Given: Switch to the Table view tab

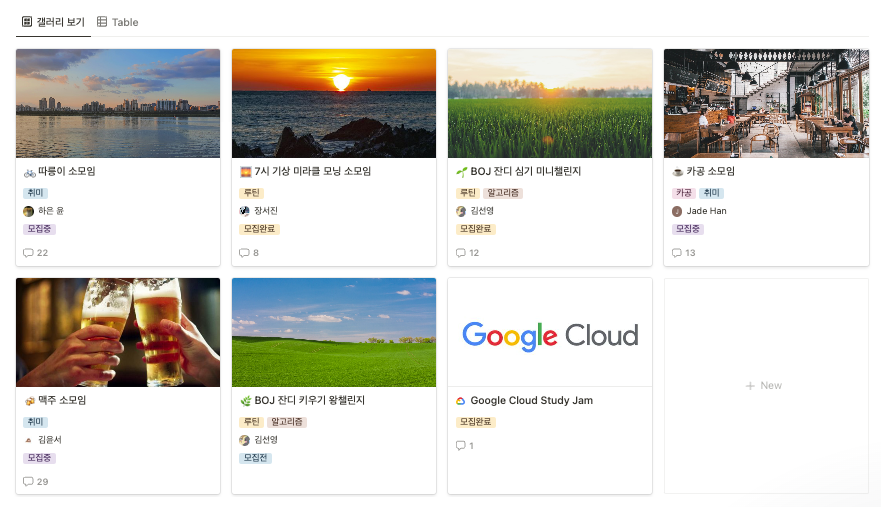Looking at the screenshot, I should pyautogui.click(x=117, y=22).
